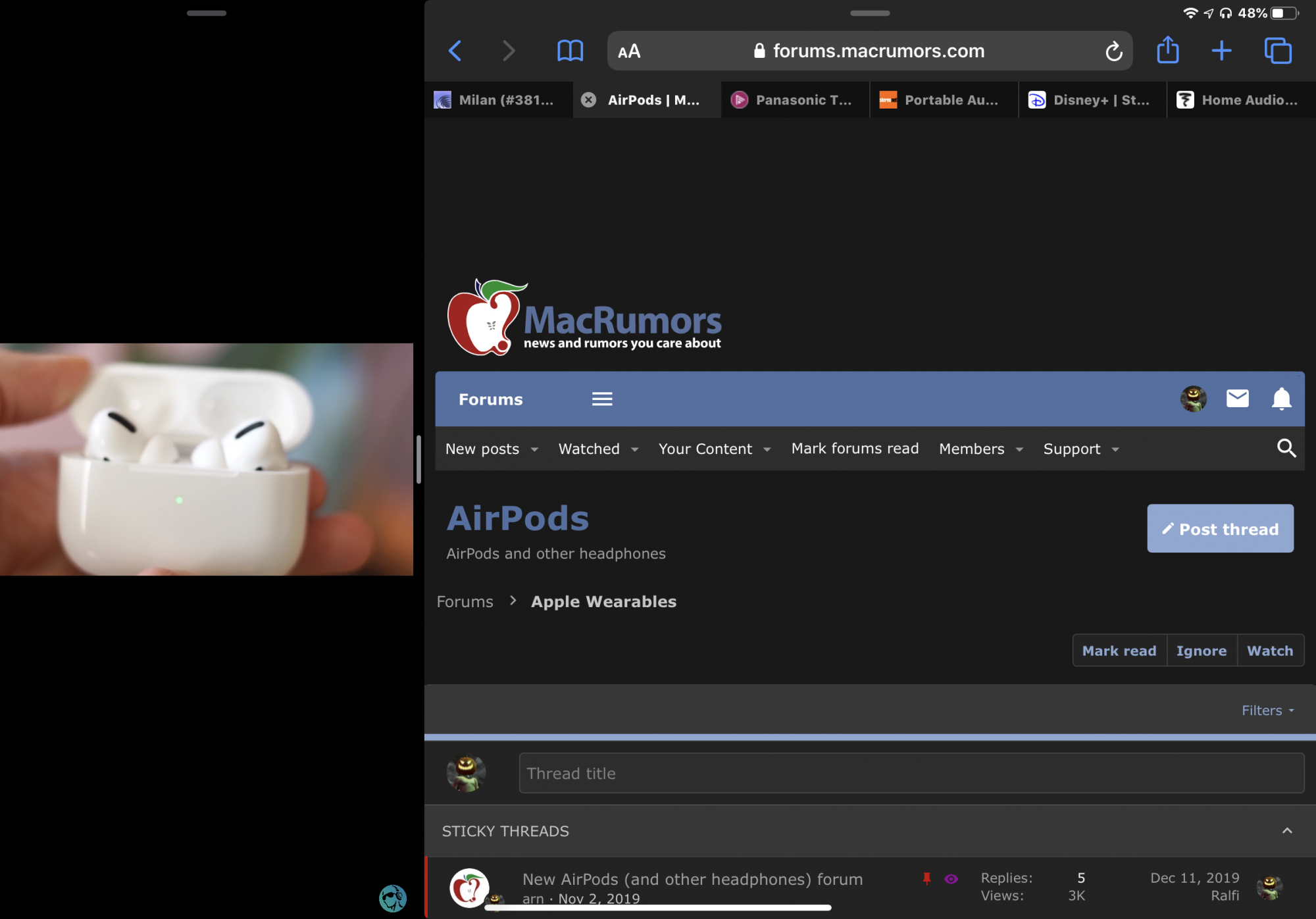Image resolution: width=1316 pixels, height=919 pixels.
Task: Toggle the watched eye icon on sticky thread
Action: [951, 879]
